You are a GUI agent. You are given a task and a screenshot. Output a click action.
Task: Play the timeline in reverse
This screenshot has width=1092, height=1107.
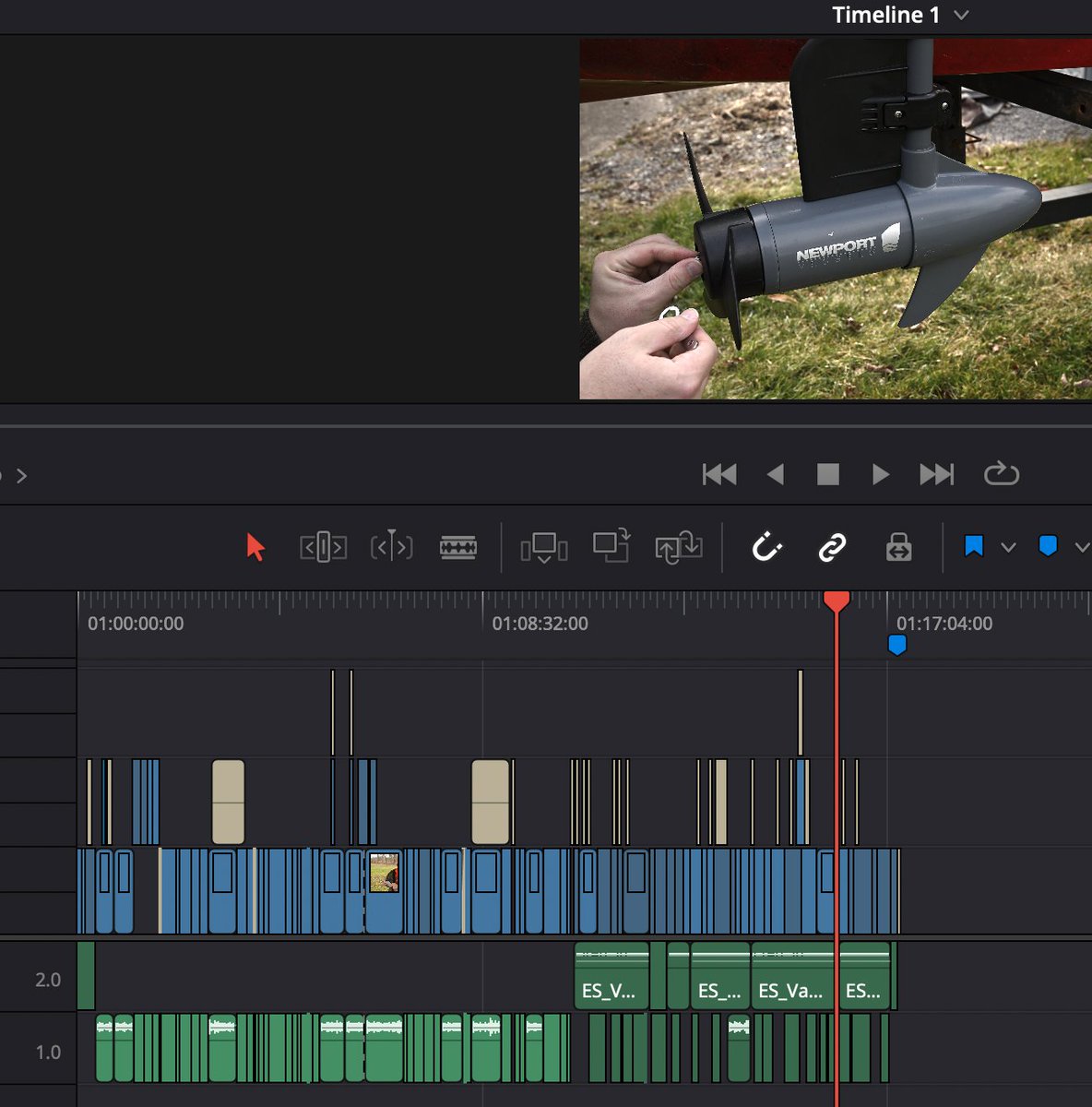pos(776,474)
